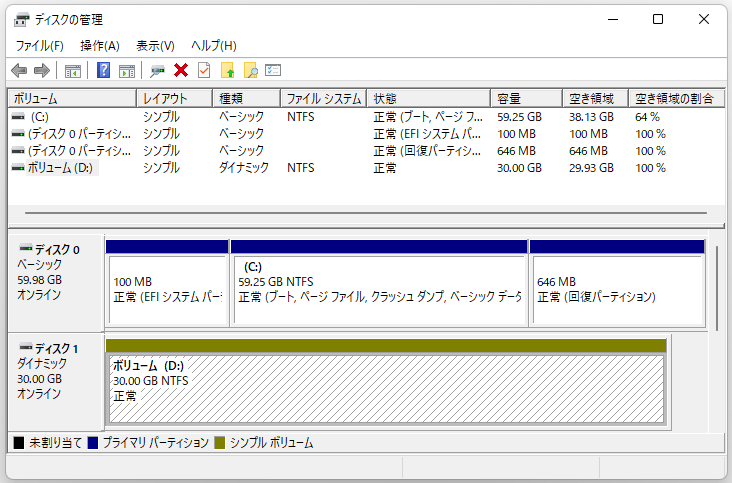Click the volume list horizontal scrollbar

pos(366,213)
